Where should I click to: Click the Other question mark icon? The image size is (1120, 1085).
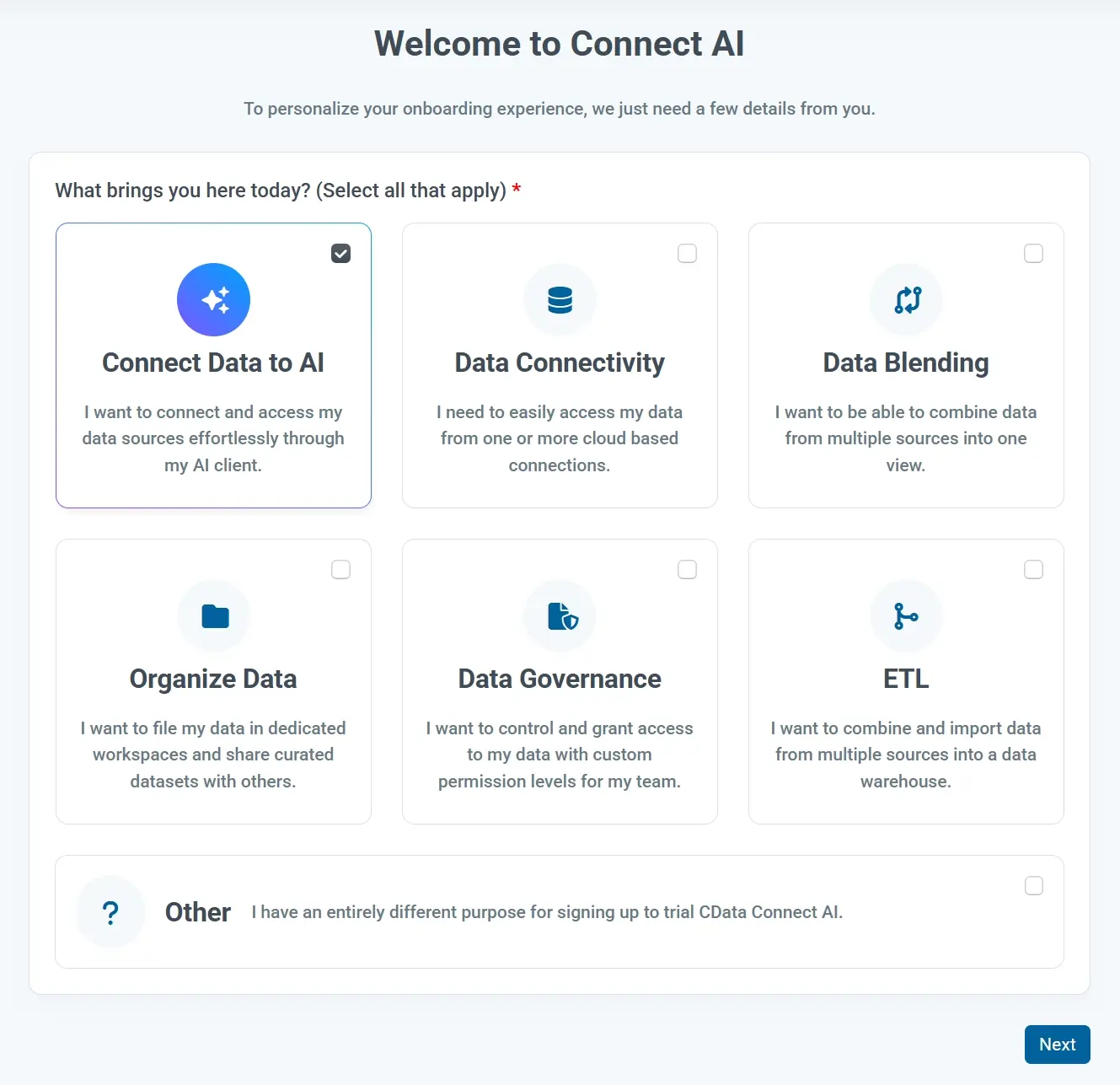coord(110,912)
